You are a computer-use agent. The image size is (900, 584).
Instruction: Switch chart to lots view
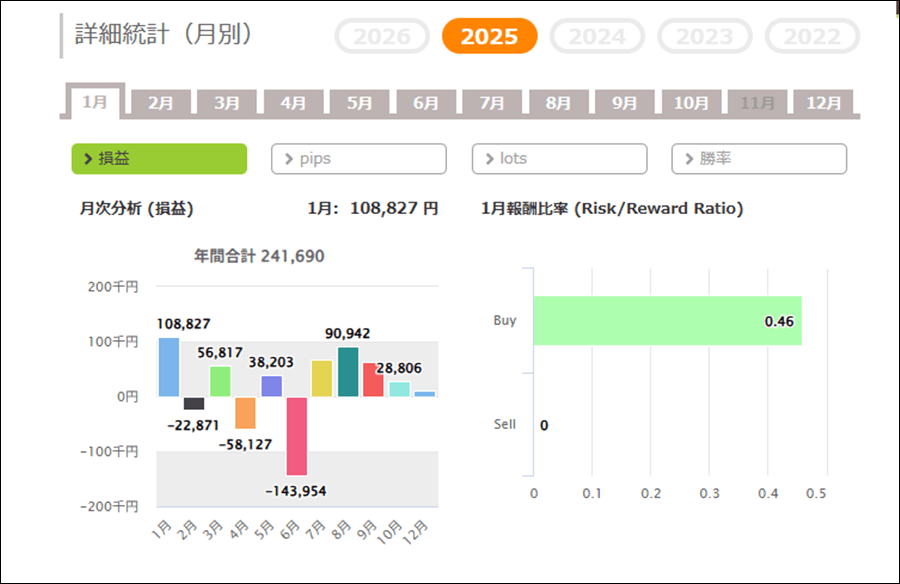(559, 159)
